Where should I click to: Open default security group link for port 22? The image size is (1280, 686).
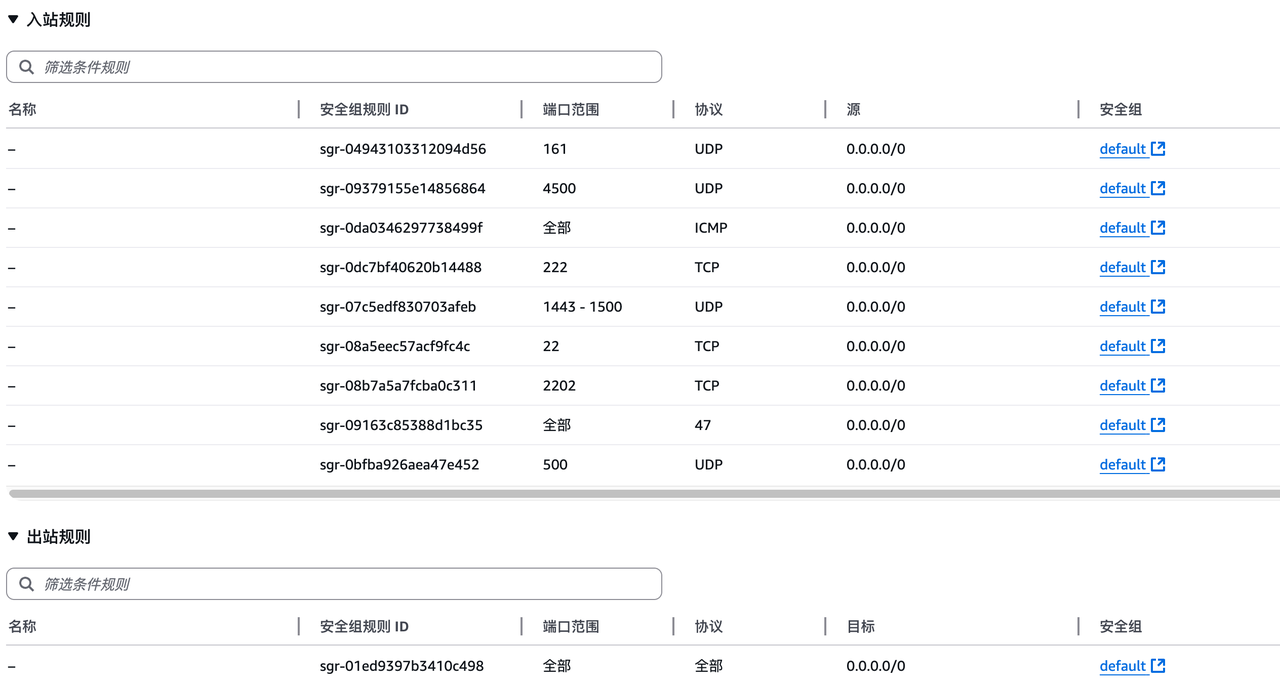[1122, 347]
